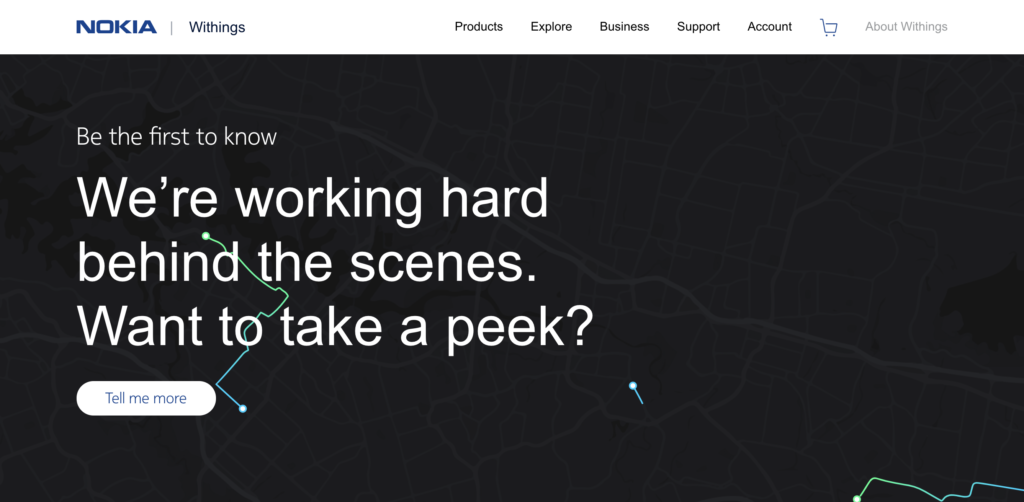
Task: Click the blue marker beside Tell me more
Action: point(242,408)
